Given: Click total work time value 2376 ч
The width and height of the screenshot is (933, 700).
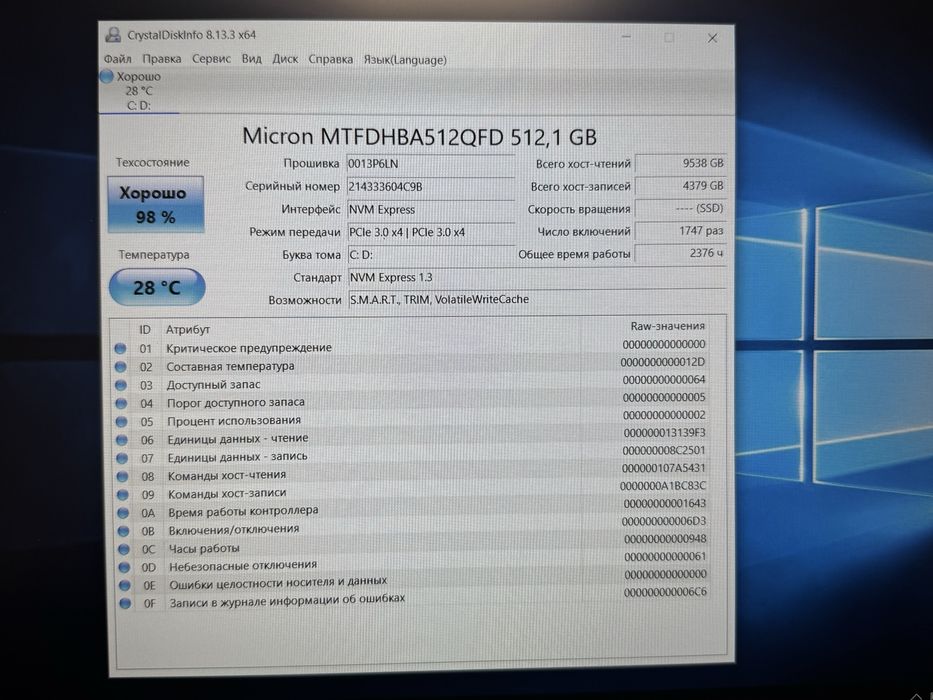Looking at the screenshot, I should [681, 253].
